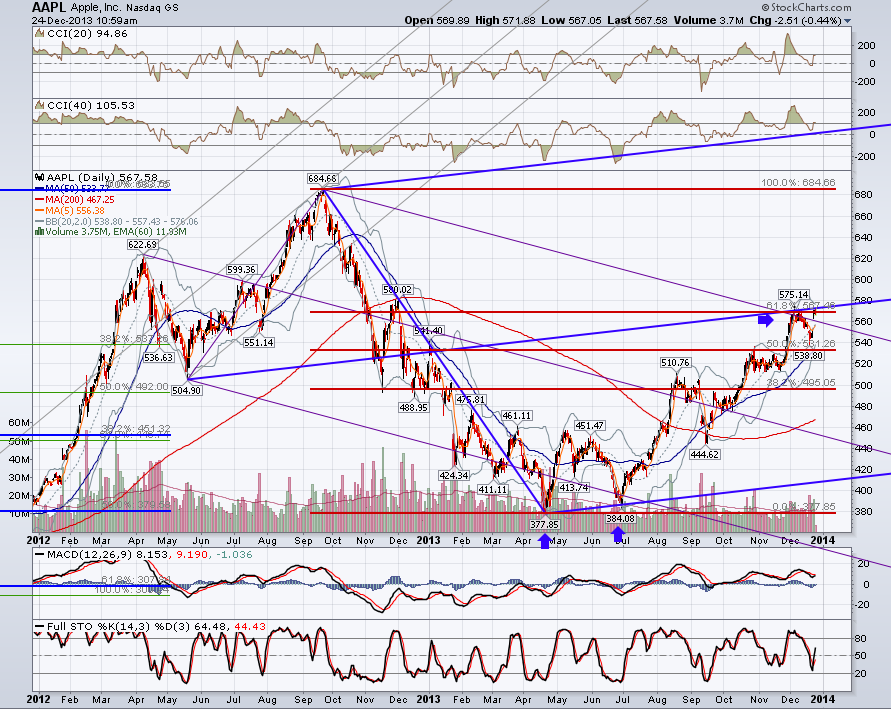Click the 580.02 price label
Viewport: 891px width, 710px height.
coord(397,290)
